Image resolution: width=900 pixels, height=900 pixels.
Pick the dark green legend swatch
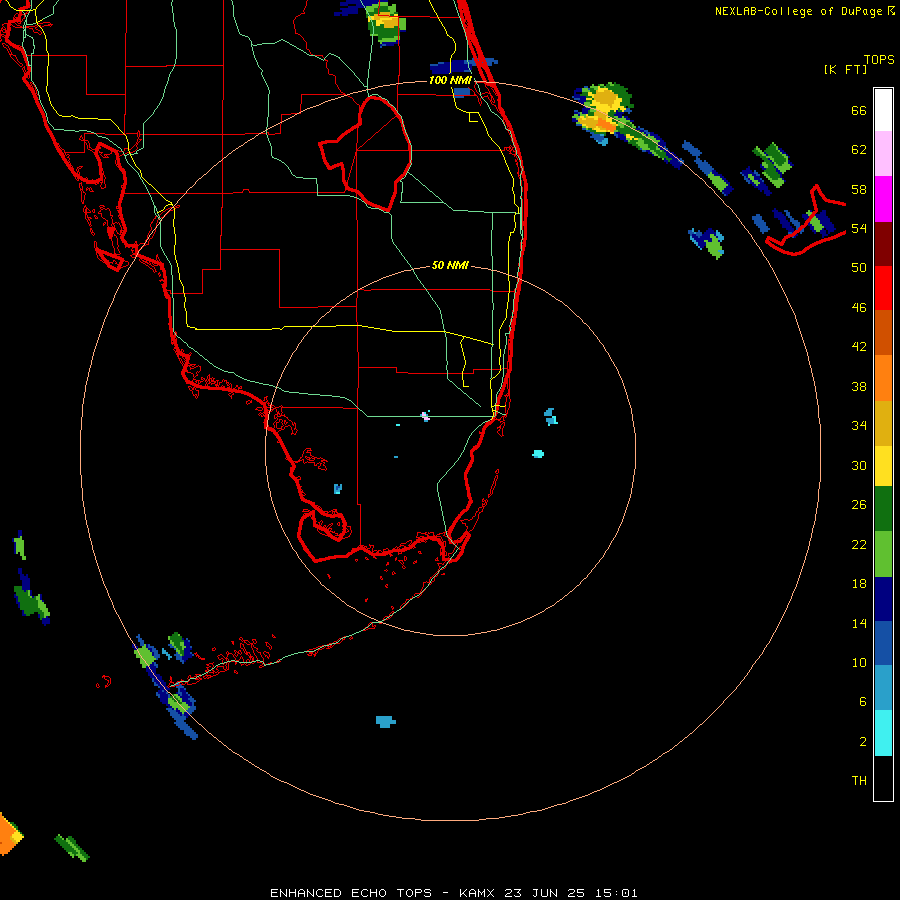[883, 509]
